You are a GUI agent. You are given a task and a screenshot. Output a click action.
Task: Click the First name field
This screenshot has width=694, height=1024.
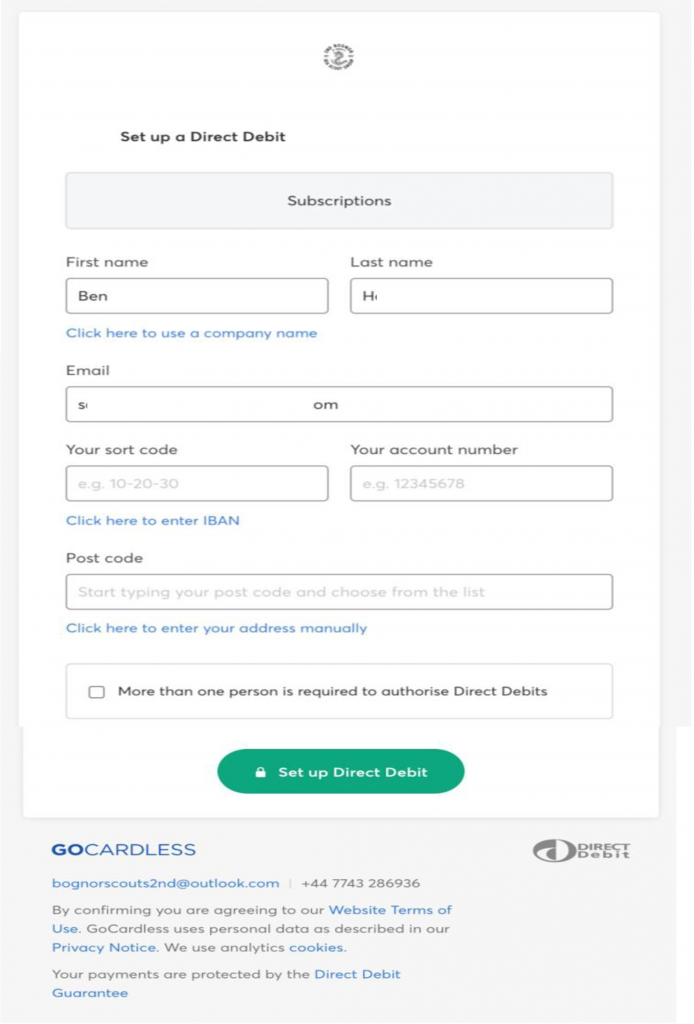tap(197, 296)
